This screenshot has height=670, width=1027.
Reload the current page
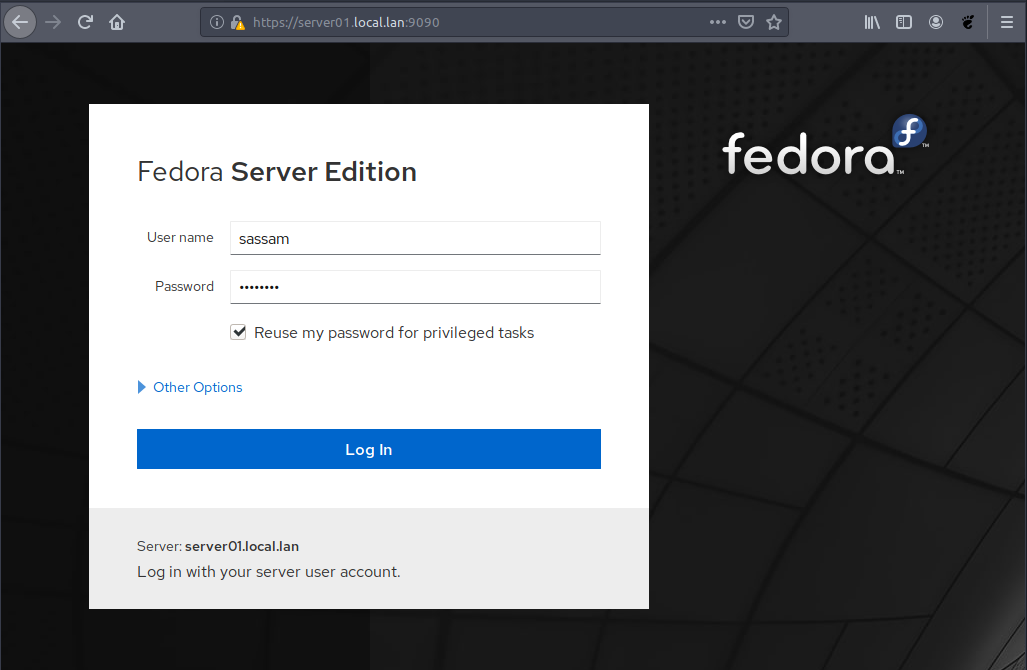tap(86, 22)
